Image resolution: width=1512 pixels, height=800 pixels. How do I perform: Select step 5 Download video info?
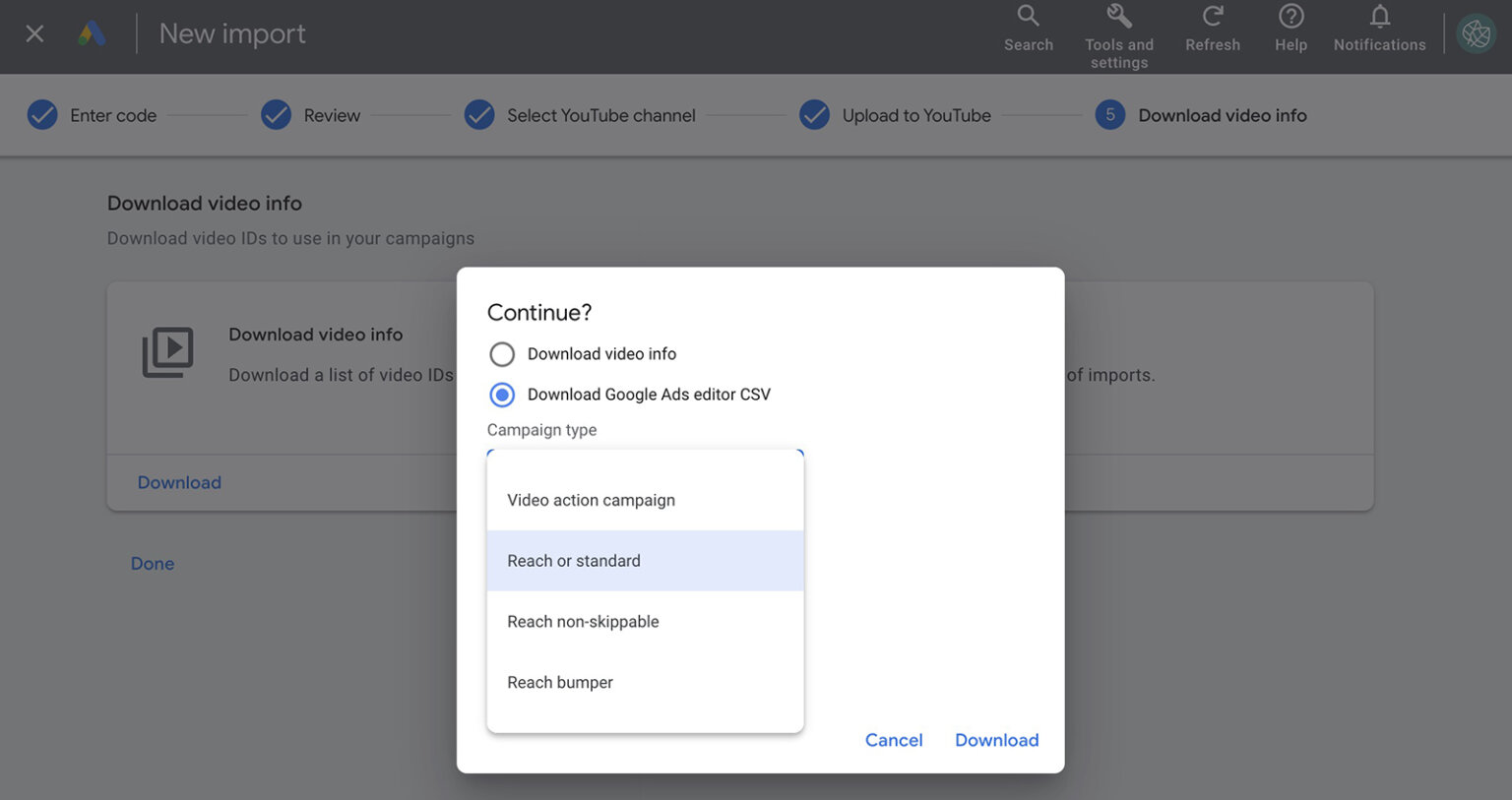point(1201,115)
